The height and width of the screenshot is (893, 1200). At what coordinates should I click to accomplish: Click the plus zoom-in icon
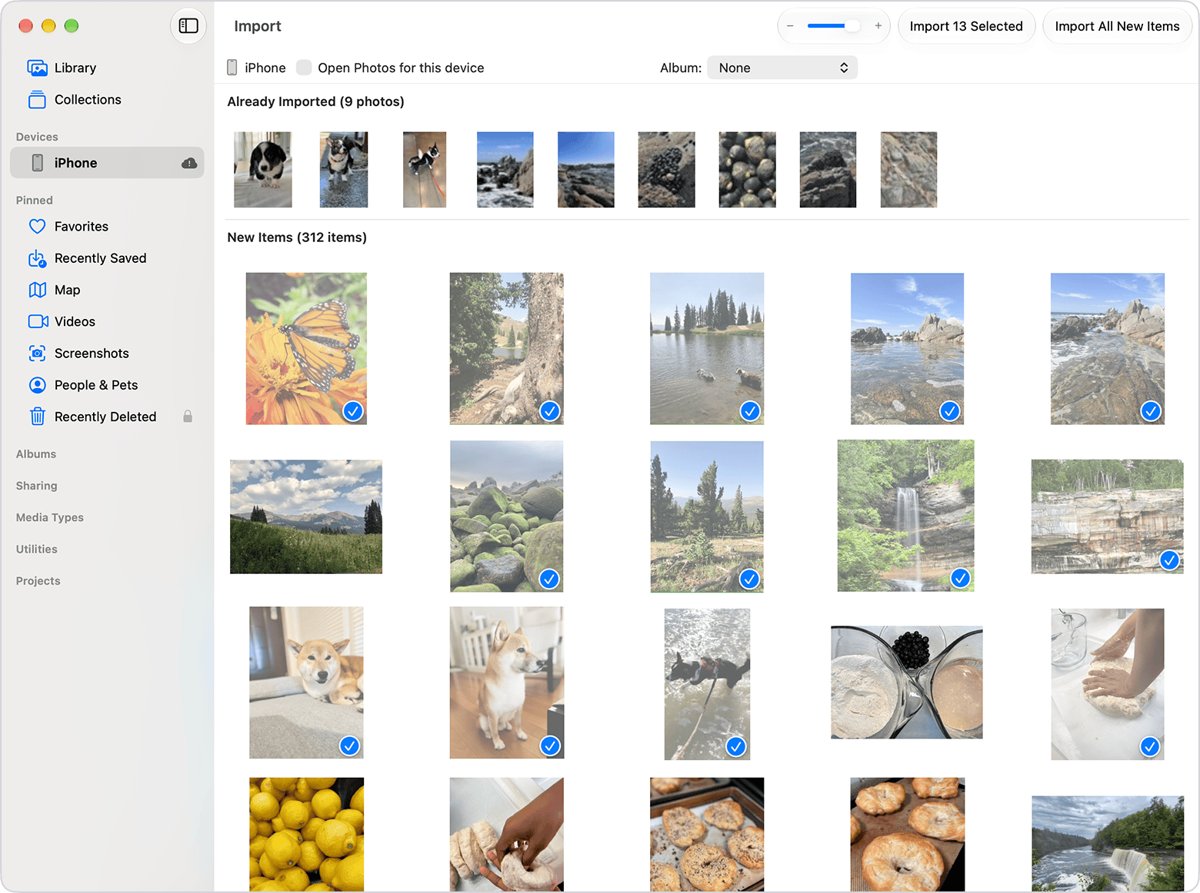pyautogui.click(x=878, y=26)
